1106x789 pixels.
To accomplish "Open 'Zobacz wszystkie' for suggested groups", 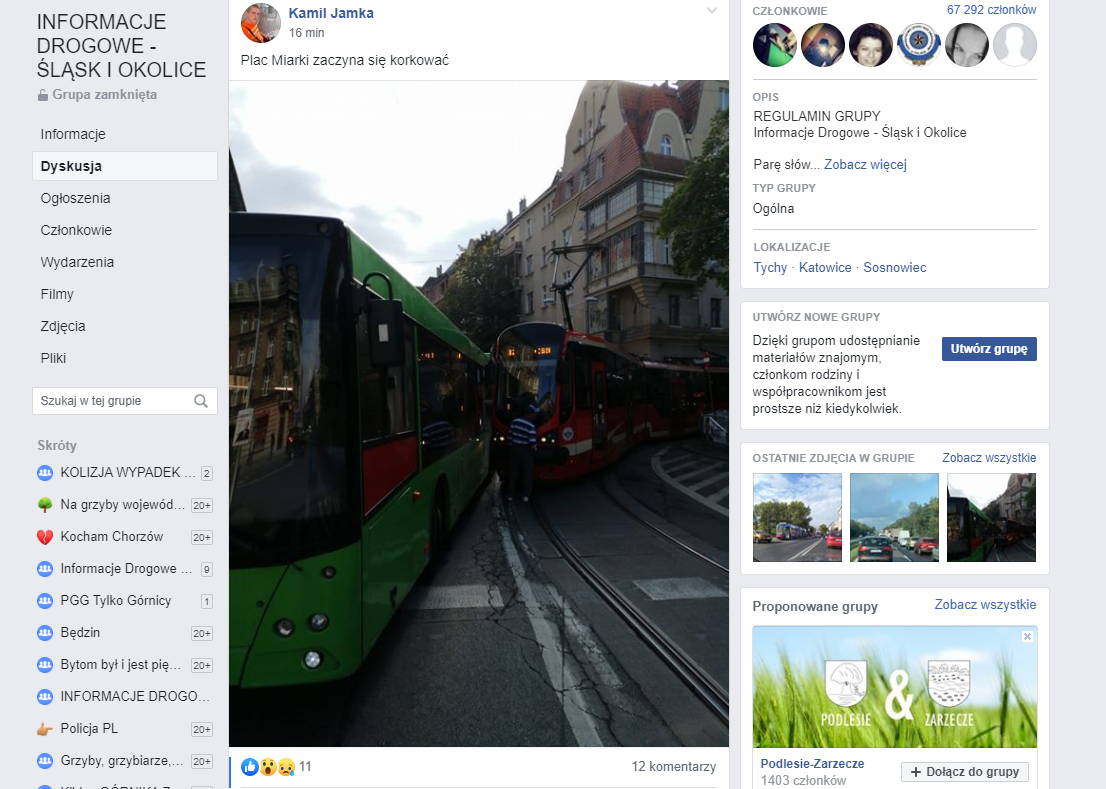I will click(985, 604).
